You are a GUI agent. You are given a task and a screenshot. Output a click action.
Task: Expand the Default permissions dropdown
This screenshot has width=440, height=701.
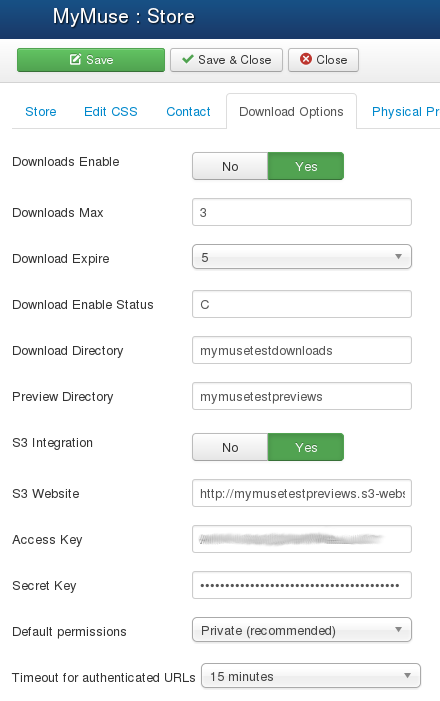click(302, 630)
